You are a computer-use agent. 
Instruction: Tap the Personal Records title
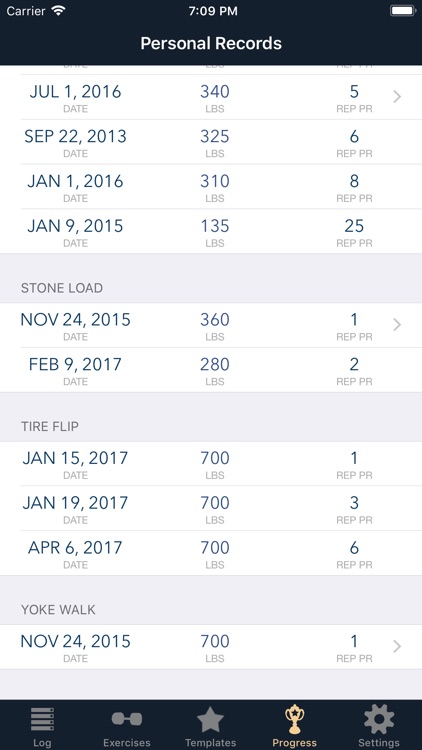coord(211,44)
